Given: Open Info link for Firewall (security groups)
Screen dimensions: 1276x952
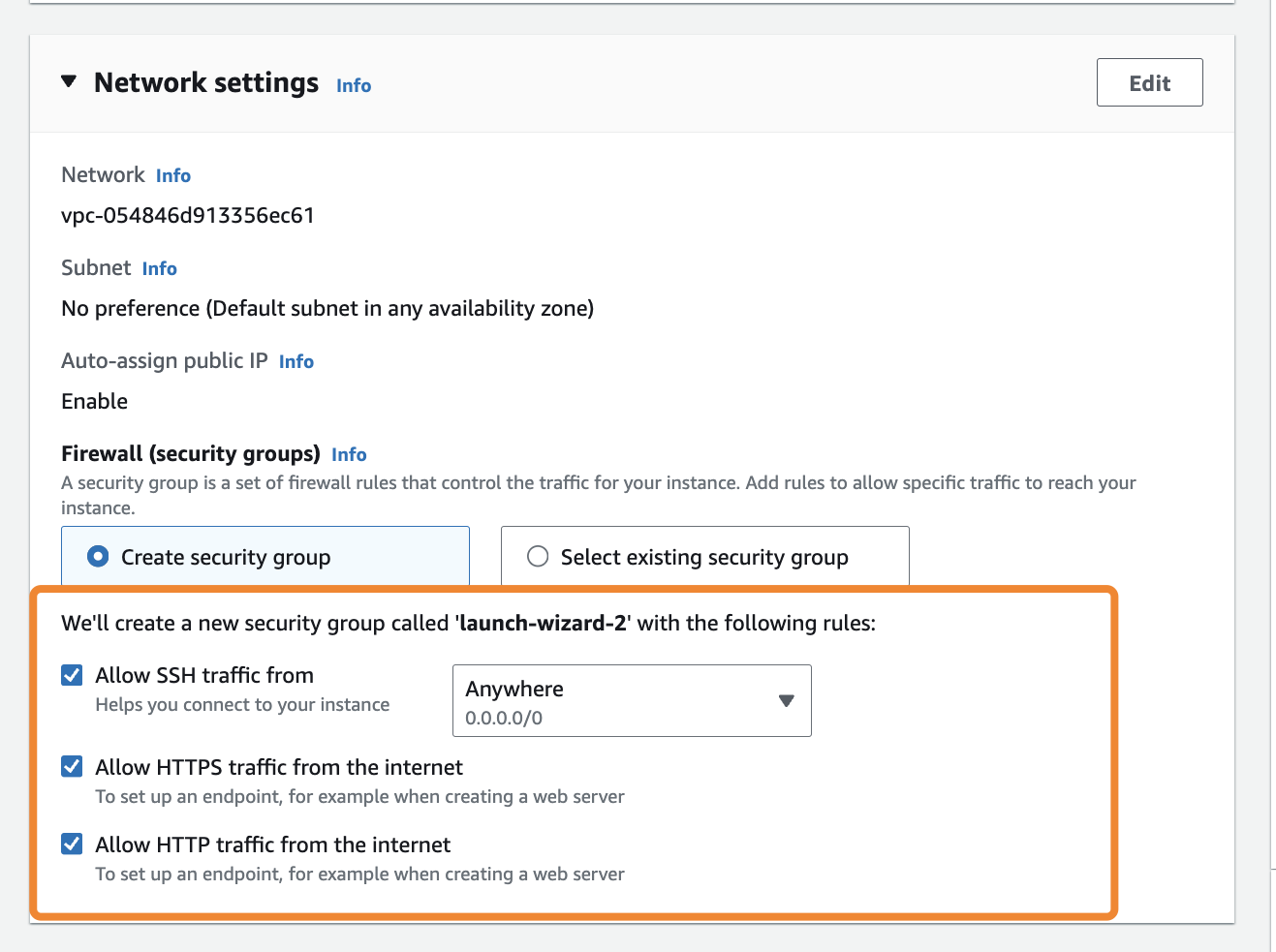Looking at the screenshot, I should coord(349,455).
